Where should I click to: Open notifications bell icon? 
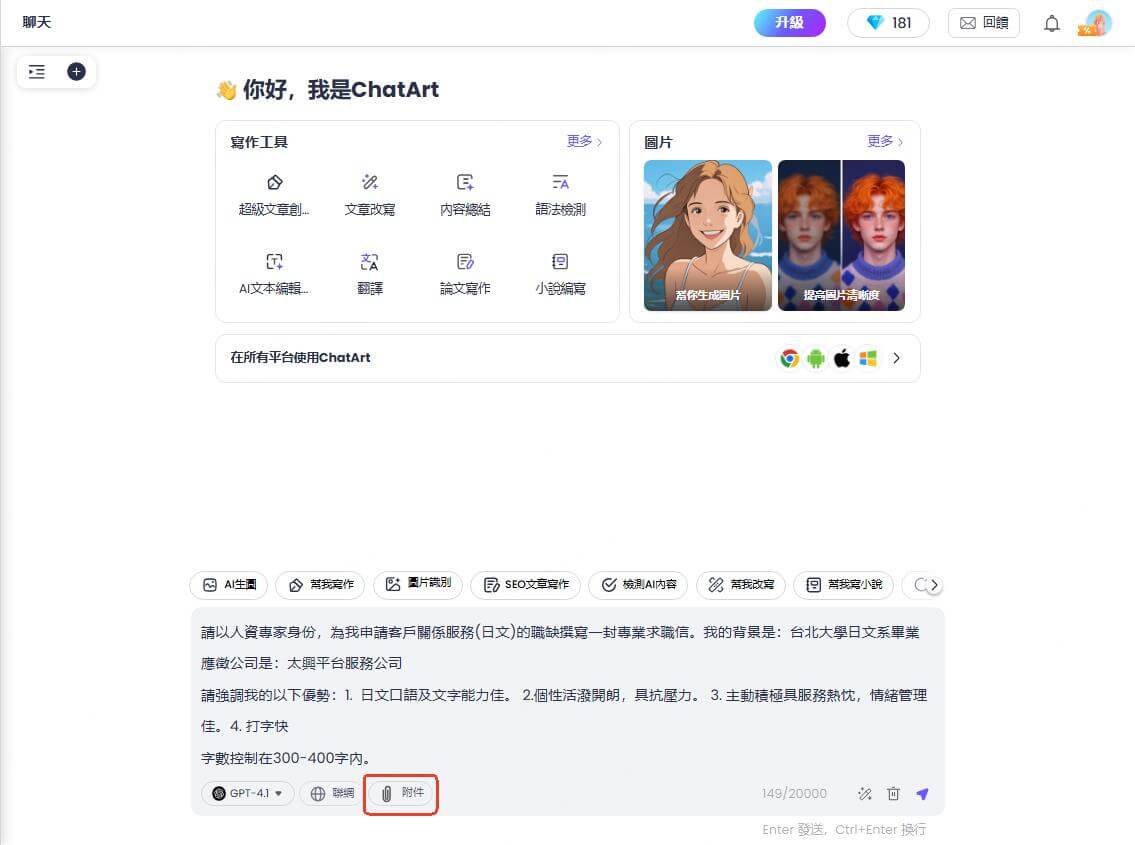1052,23
